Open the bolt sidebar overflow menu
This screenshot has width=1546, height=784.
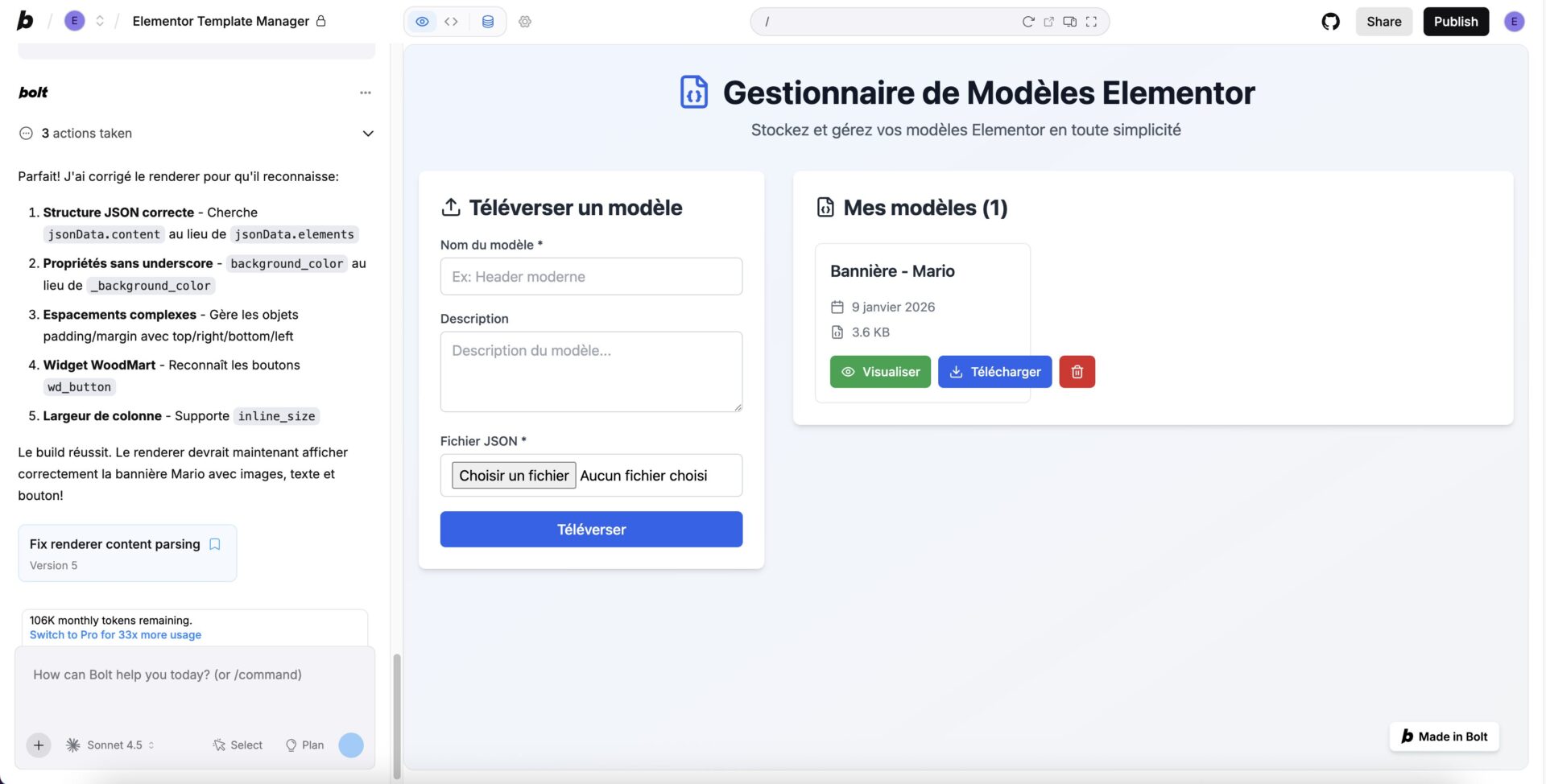366,93
